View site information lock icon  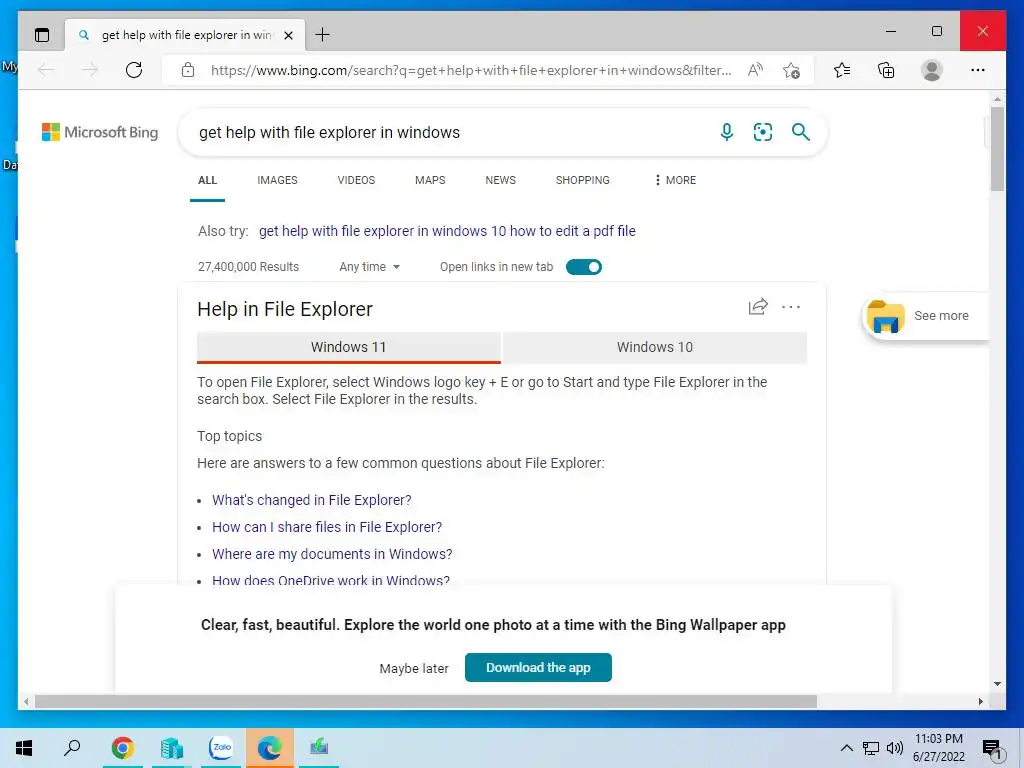(x=188, y=70)
